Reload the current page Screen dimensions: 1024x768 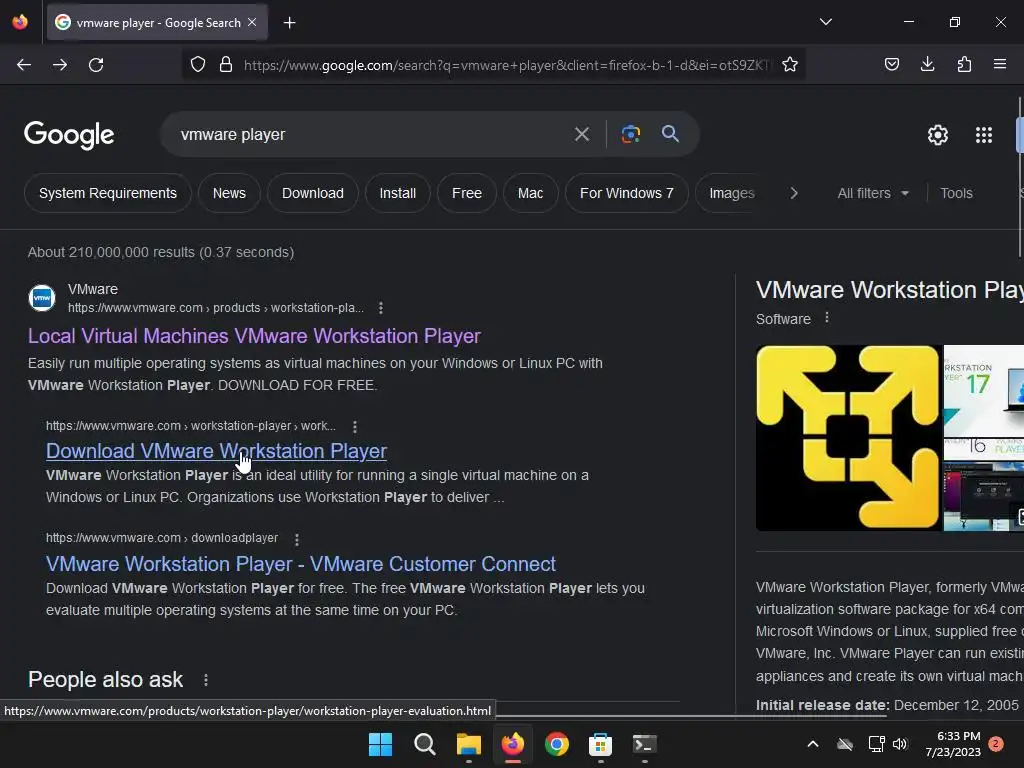(96, 65)
